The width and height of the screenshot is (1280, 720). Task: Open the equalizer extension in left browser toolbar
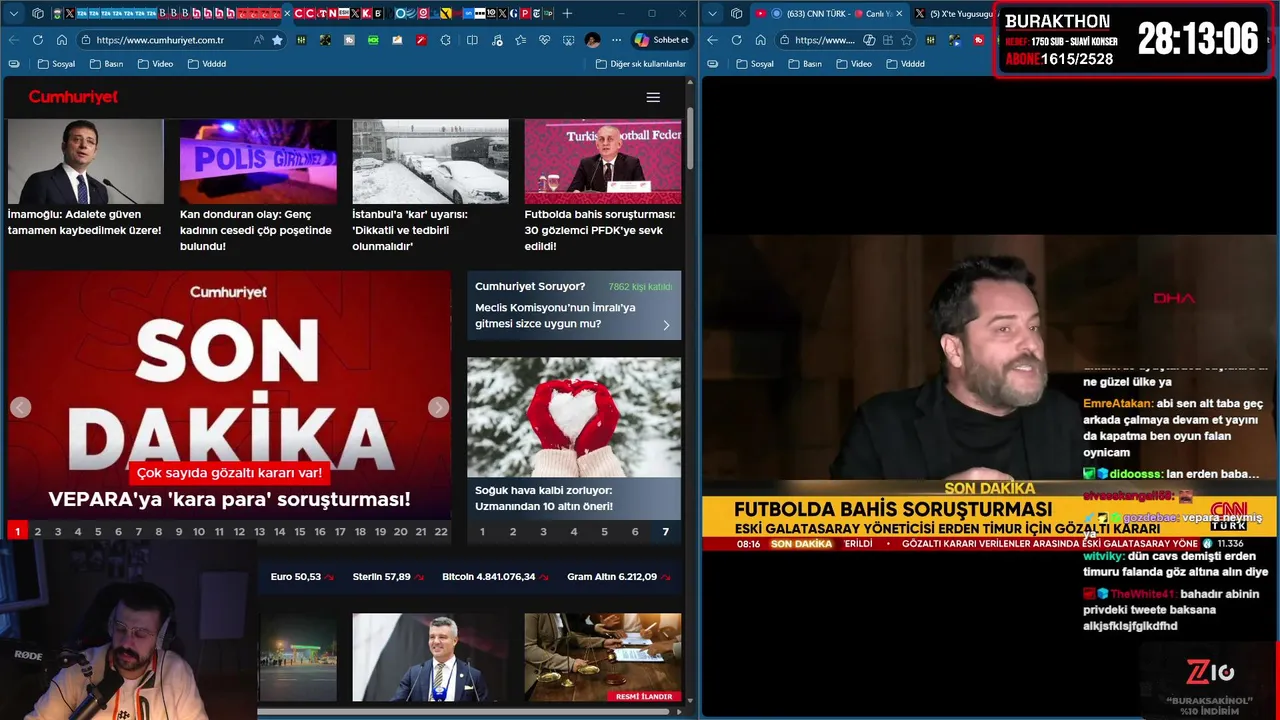pyautogui.click(x=301, y=40)
